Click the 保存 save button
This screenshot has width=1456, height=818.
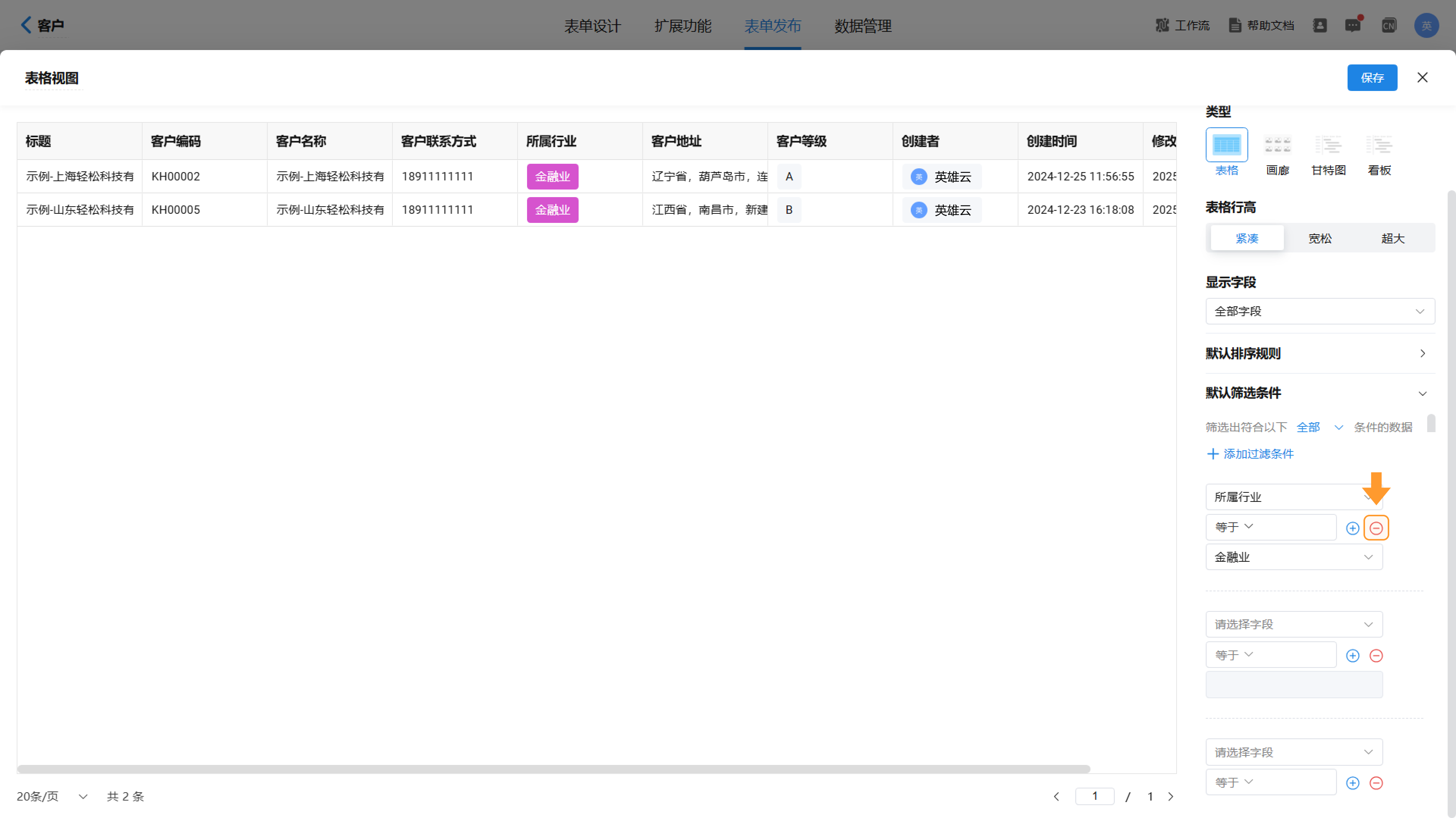[1372, 78]
